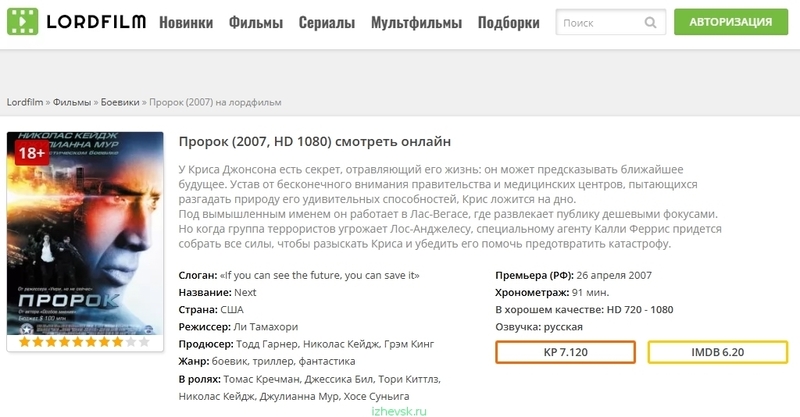
Task: Click producer name Тодд Гарнер
Action: [267, 344]
